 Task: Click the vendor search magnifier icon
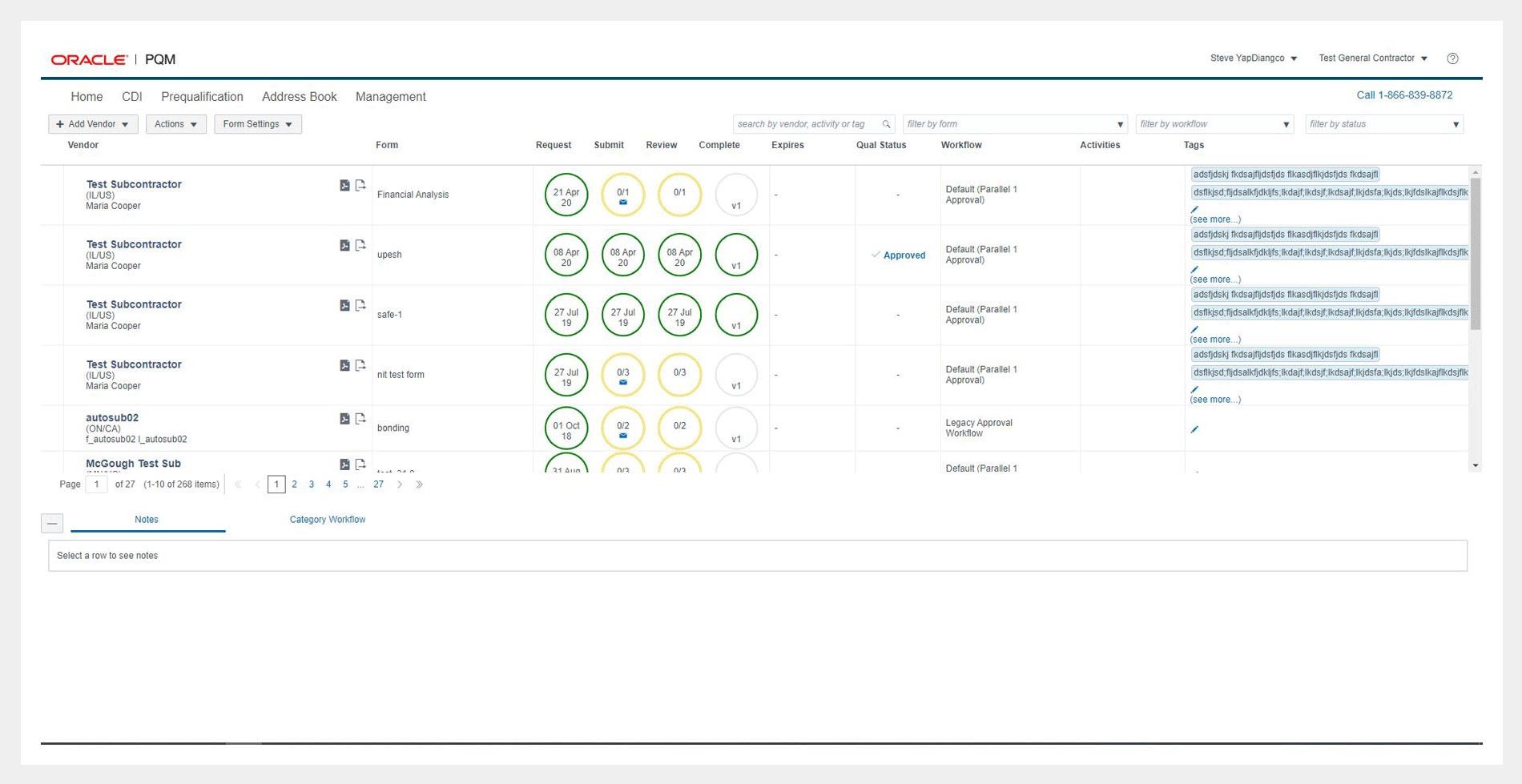(886, 124)
